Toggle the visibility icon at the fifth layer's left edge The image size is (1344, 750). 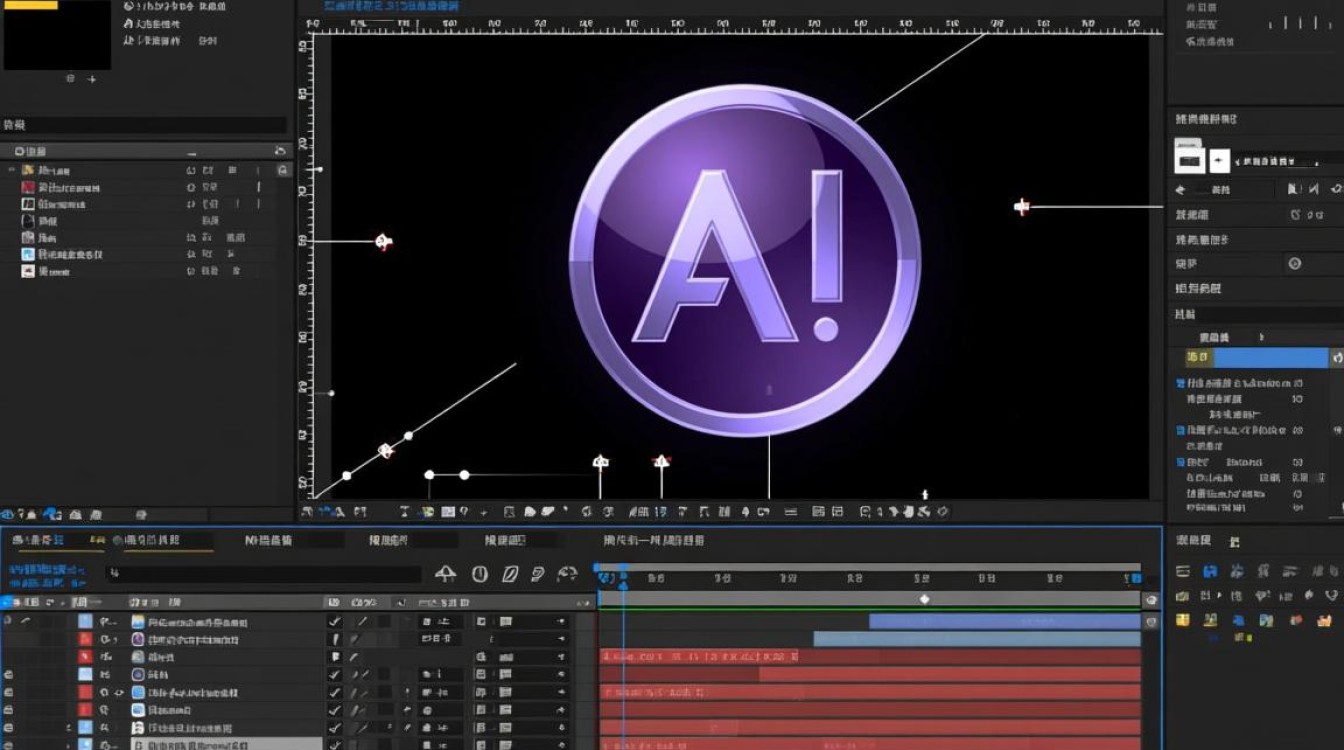(x=9, y=693)
